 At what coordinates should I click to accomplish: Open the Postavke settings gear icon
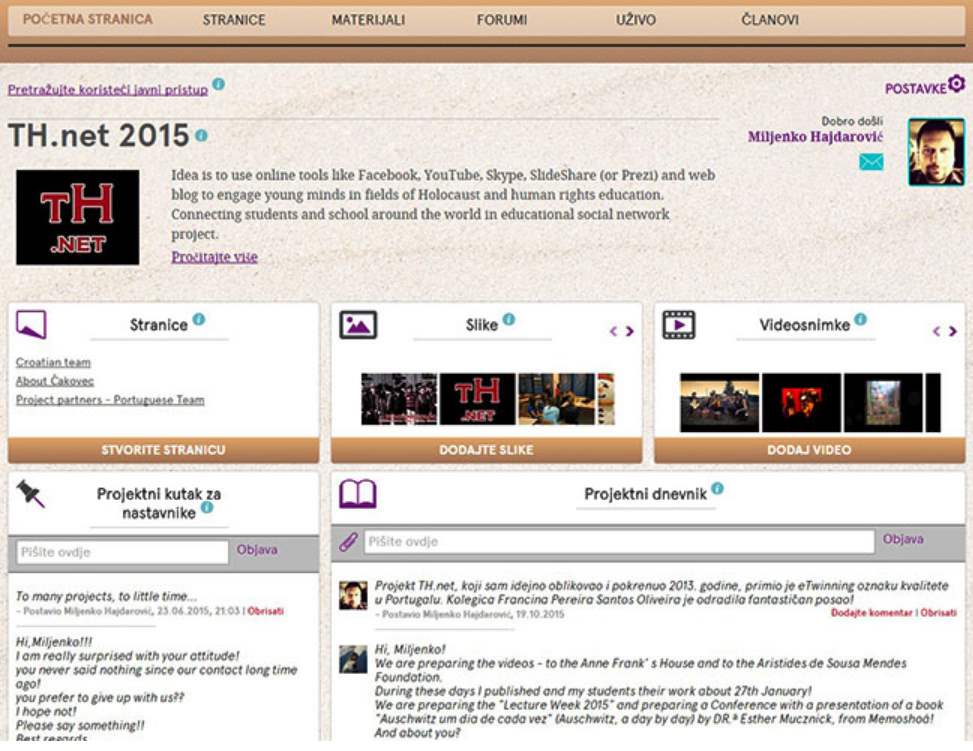[956, 87]
